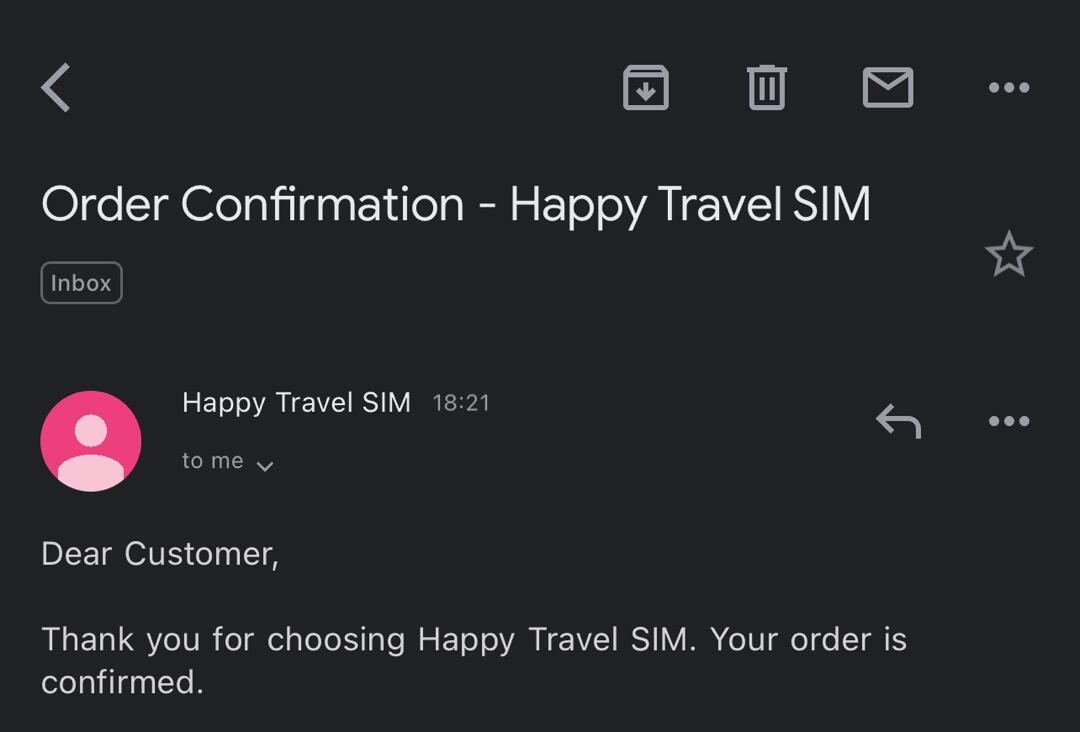Mark email as unread via envelope icon
This screenshot has width=1080, height=732.
pyautogui.click(x=888, y=87)
